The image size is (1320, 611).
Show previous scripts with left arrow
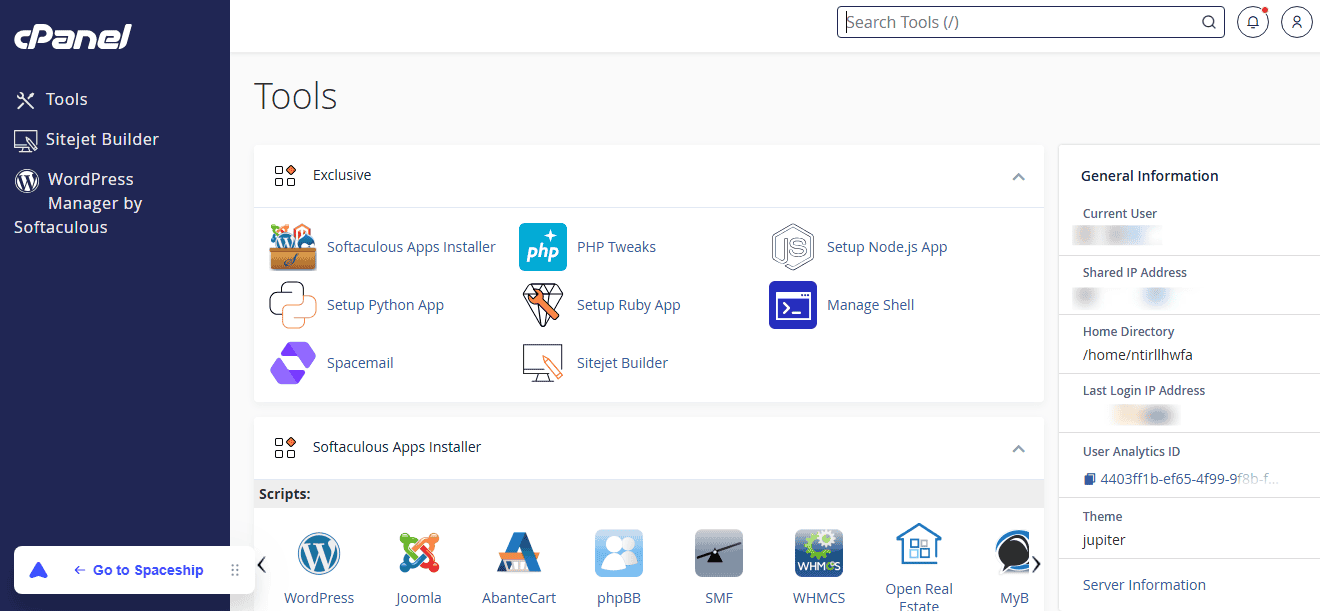(x=262, y=565)
